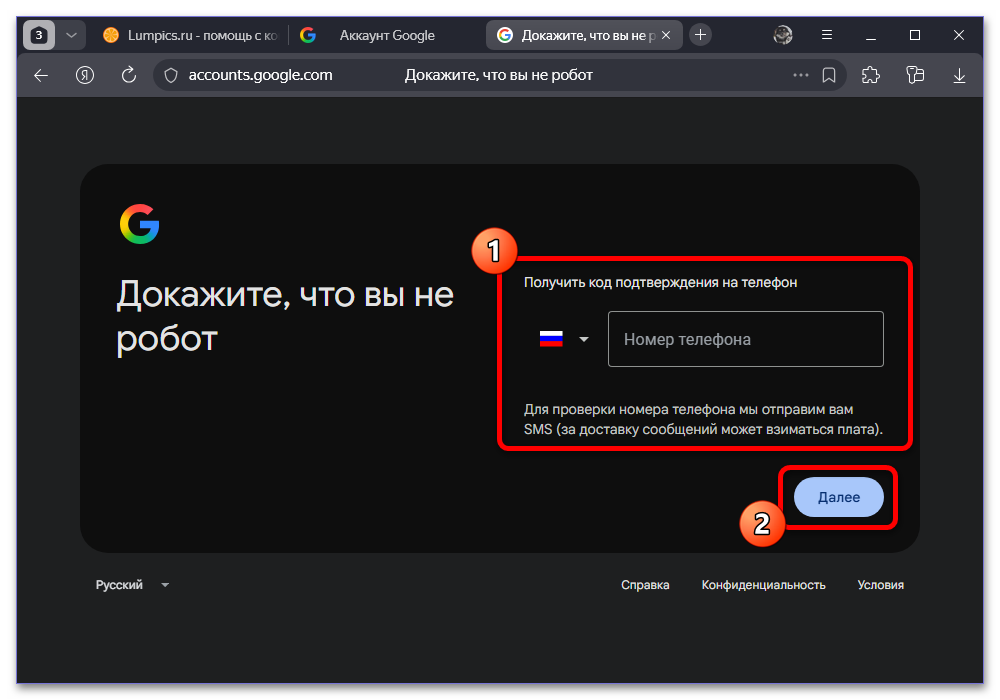Click the Далее button
Screen dimensions: 1000x700
(839, 497)
